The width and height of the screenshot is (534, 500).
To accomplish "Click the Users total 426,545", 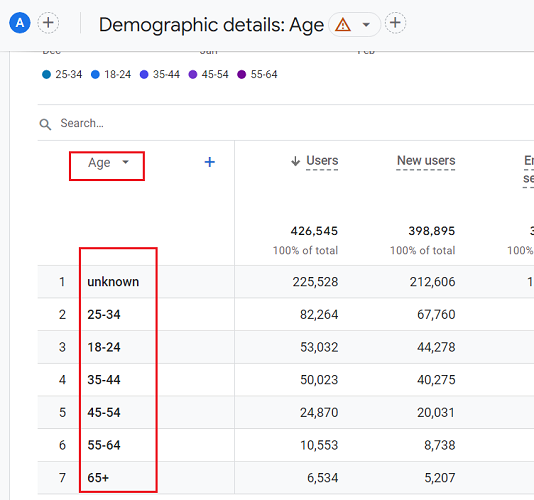I will 314,231.
